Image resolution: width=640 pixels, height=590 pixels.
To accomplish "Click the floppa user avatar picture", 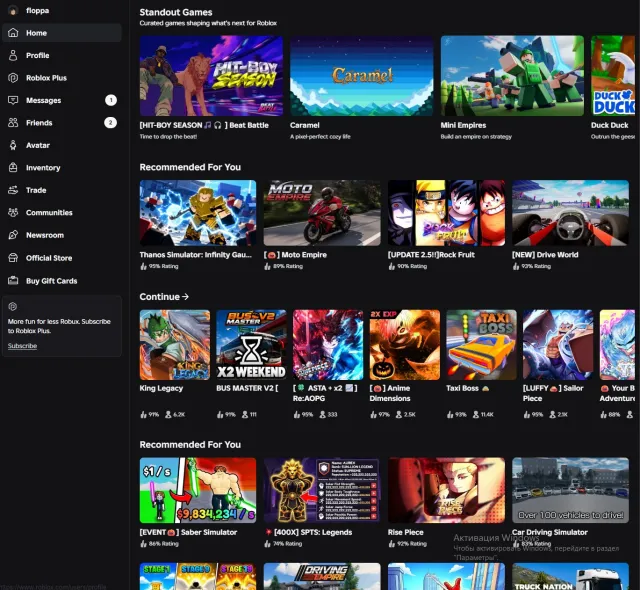I will pyautogui.click(x=13, y=10).
